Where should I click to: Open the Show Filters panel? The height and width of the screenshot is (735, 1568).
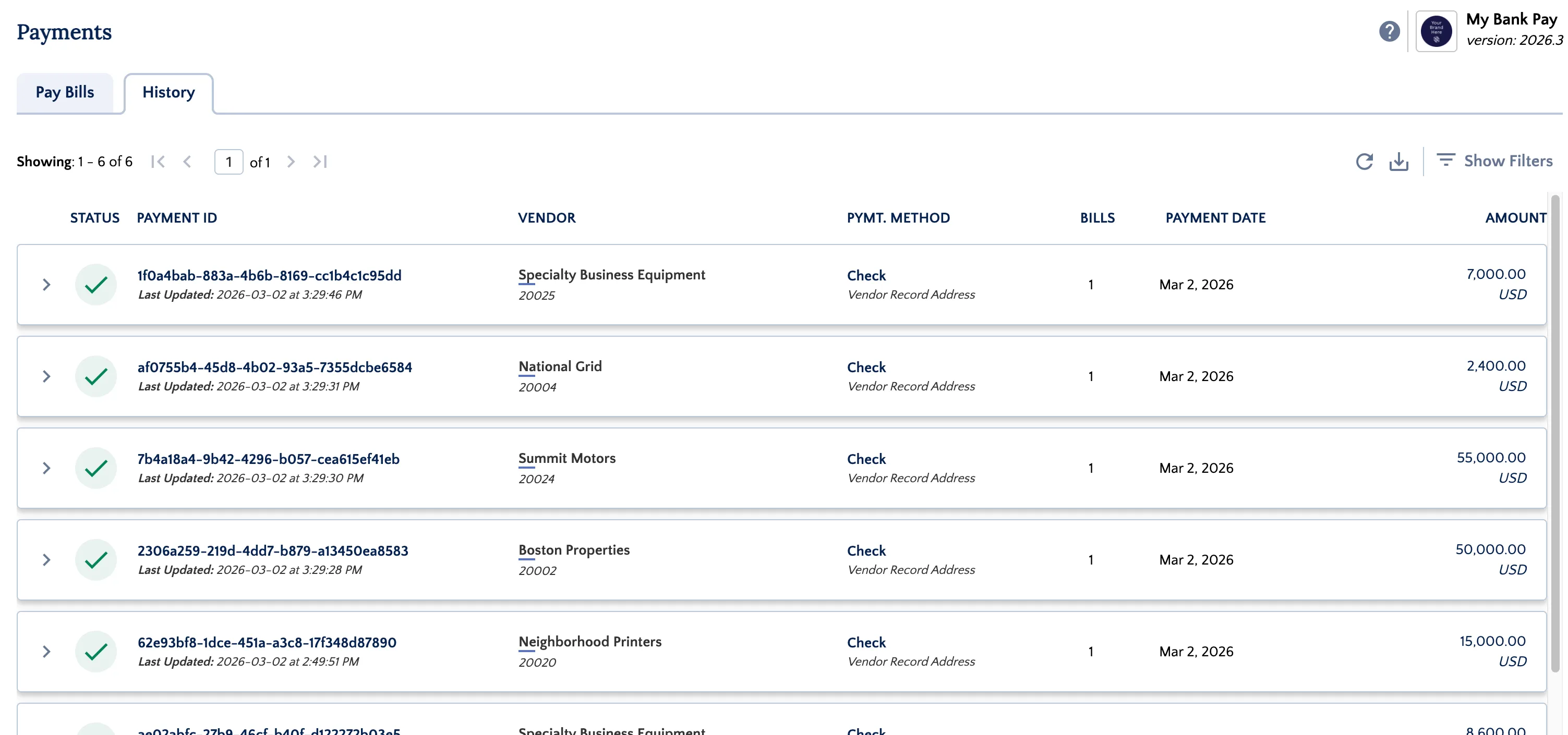1494,161
